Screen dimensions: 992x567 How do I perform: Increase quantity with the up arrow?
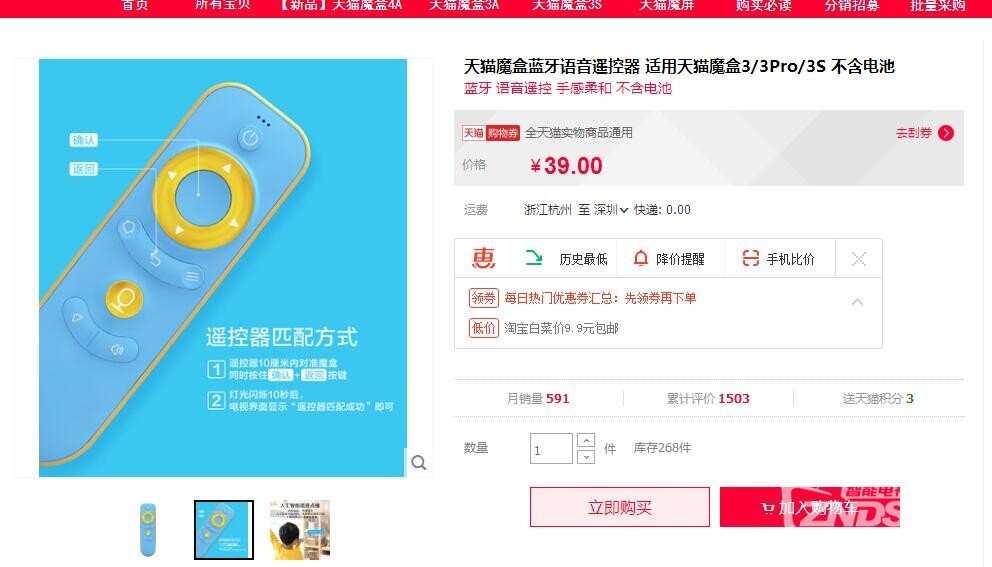[x=586, y=440]
